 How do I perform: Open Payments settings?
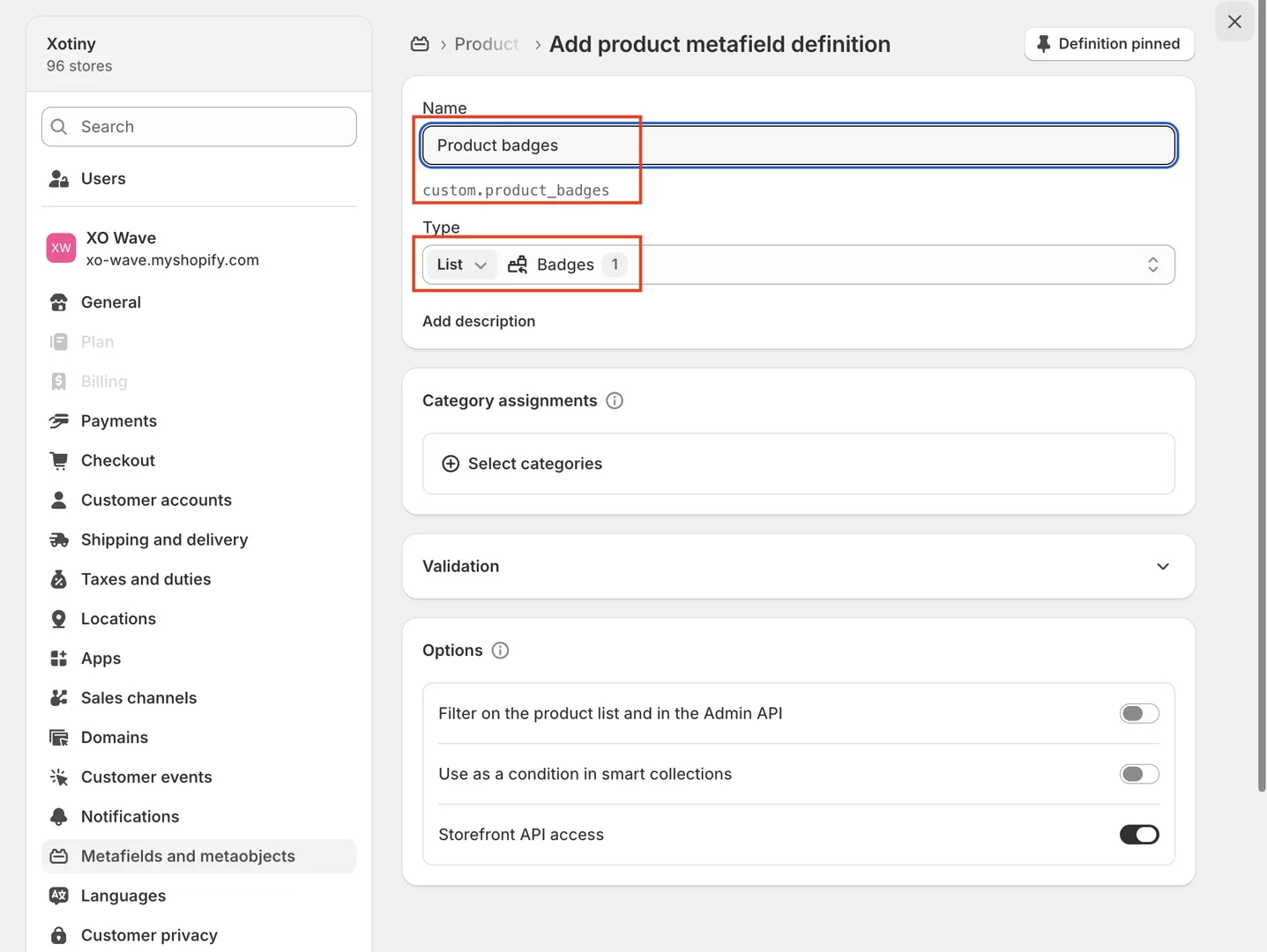[198, 421]
